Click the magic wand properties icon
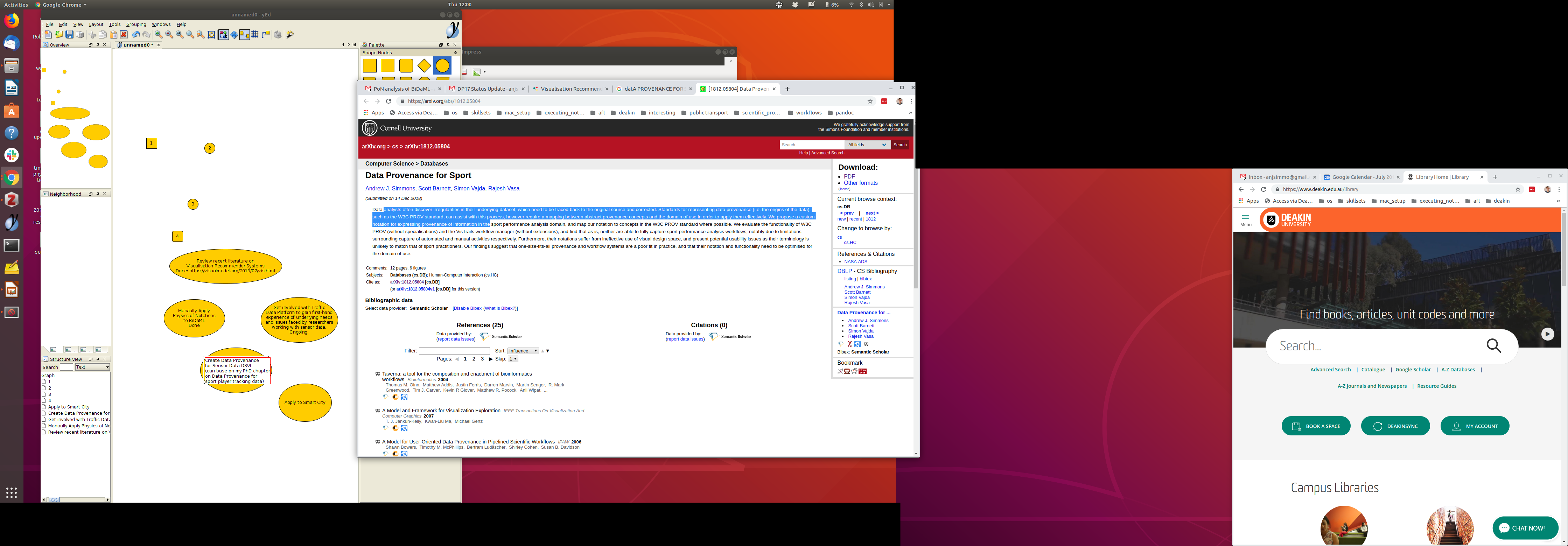The image size is (1568, 546). click(290, 35)
